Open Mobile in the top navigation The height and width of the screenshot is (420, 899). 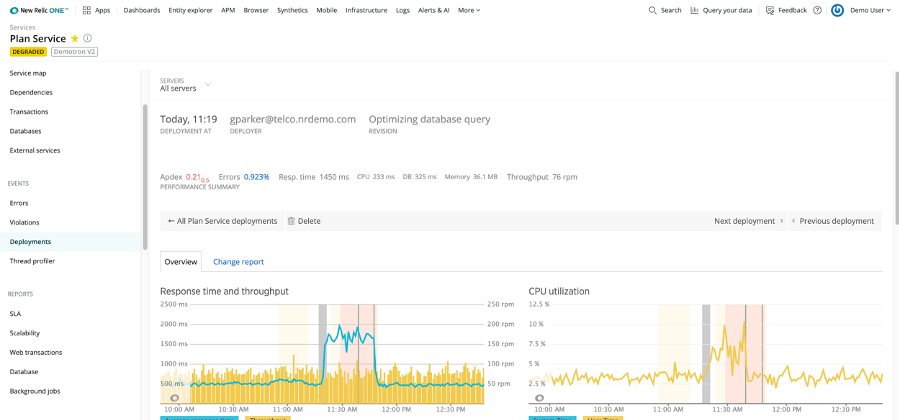[x=327, y=10]
